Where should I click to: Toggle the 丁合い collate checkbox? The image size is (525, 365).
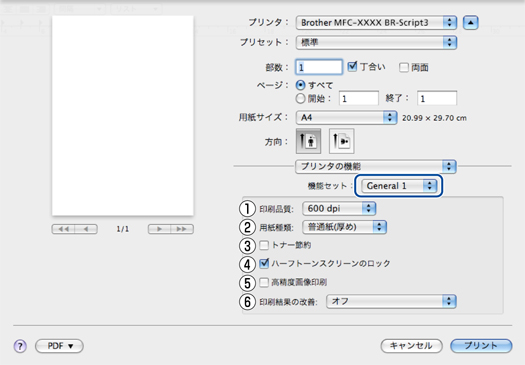click(352, 67)
